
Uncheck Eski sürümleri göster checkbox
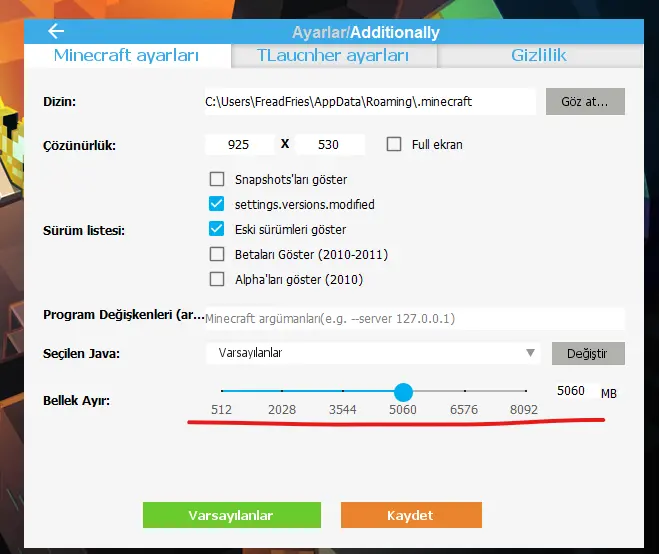217,229
